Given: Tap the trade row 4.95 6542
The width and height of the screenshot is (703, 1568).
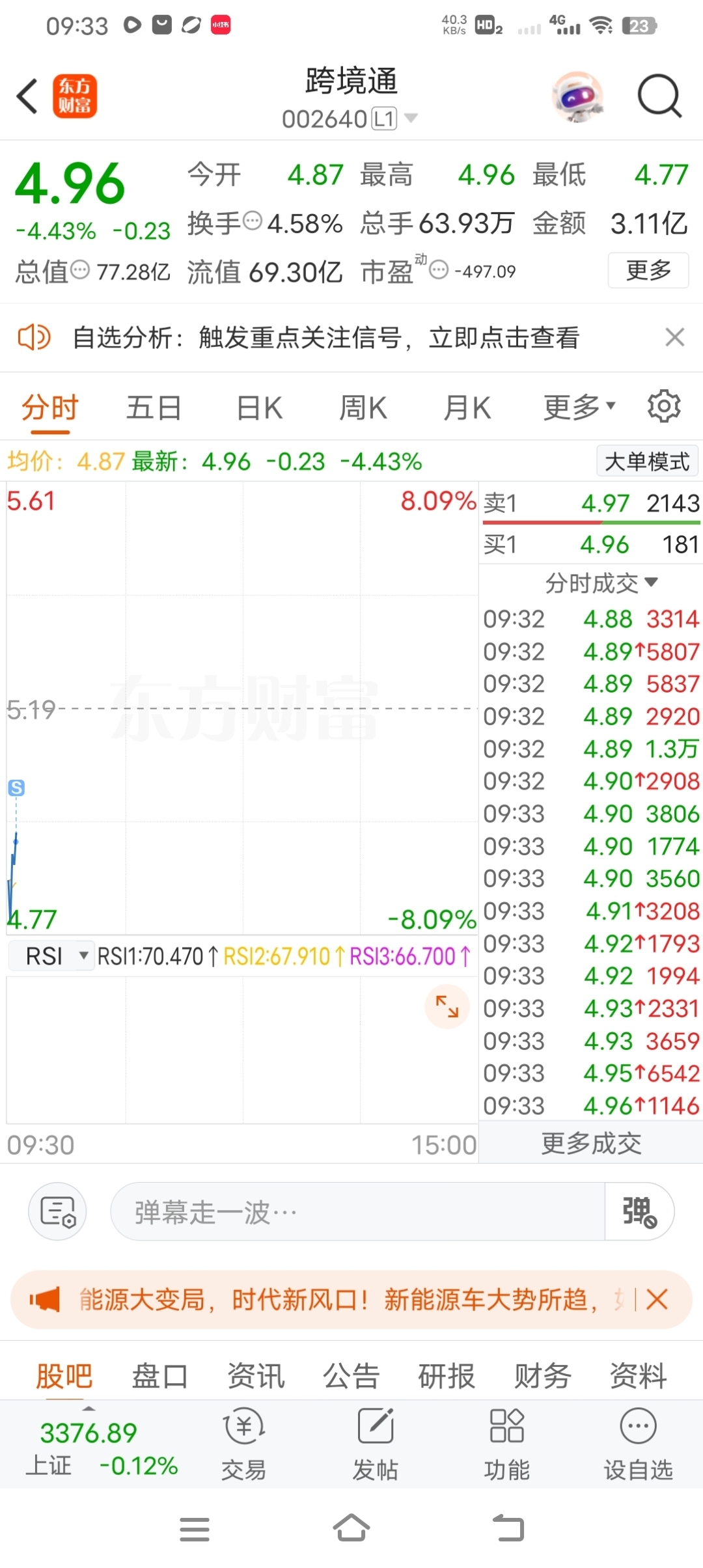Looking at the screenshot, I should pos(591,1073).
